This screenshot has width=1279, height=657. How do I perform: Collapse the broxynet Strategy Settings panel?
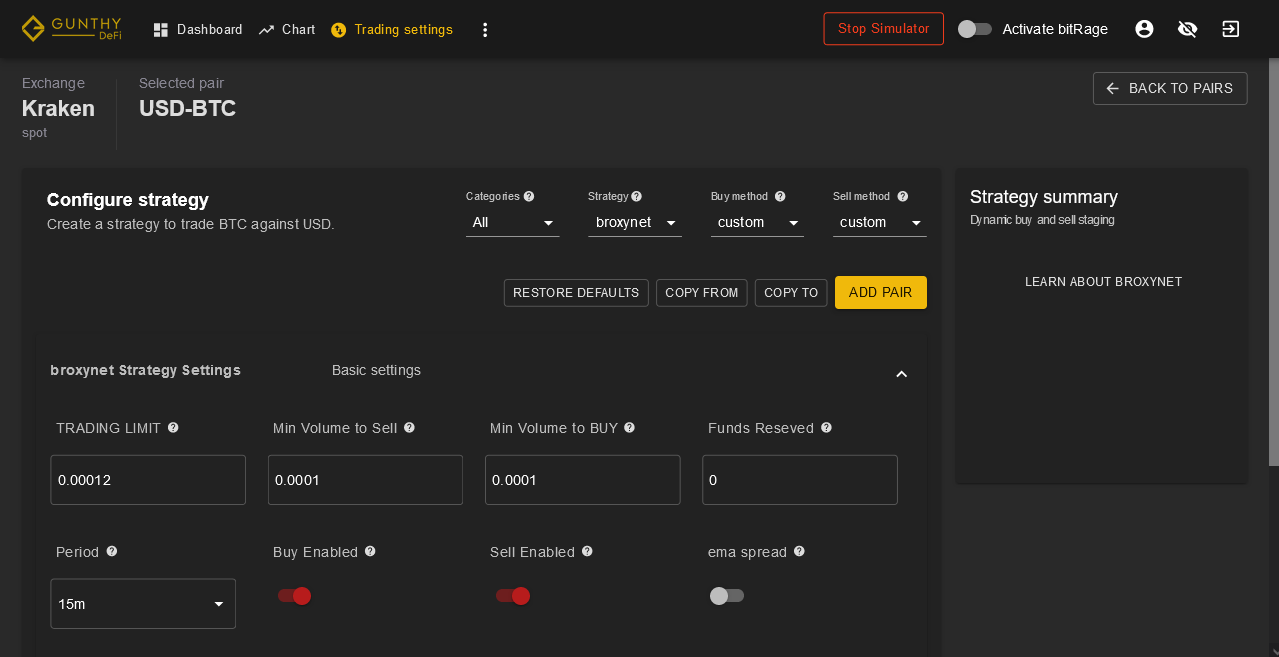[901, 374]
